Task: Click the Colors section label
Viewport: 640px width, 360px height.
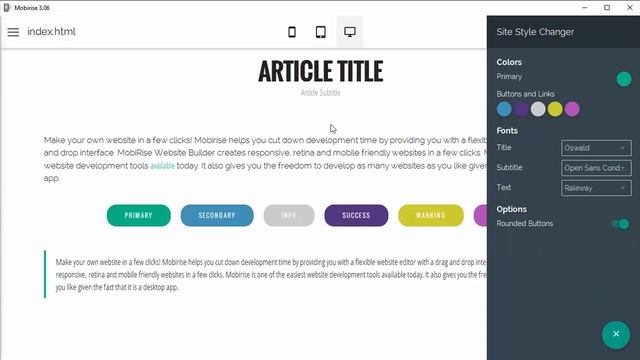Action: coord(509,62)
